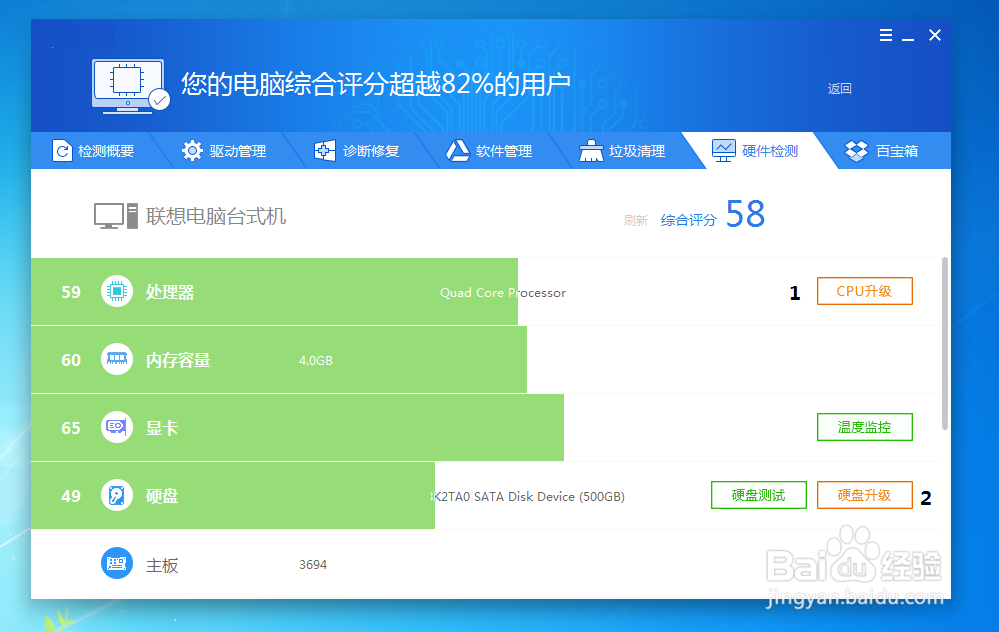999x632 pixels.
Task: Click the 处理器 score 59
Action: [x=71, y=292]
